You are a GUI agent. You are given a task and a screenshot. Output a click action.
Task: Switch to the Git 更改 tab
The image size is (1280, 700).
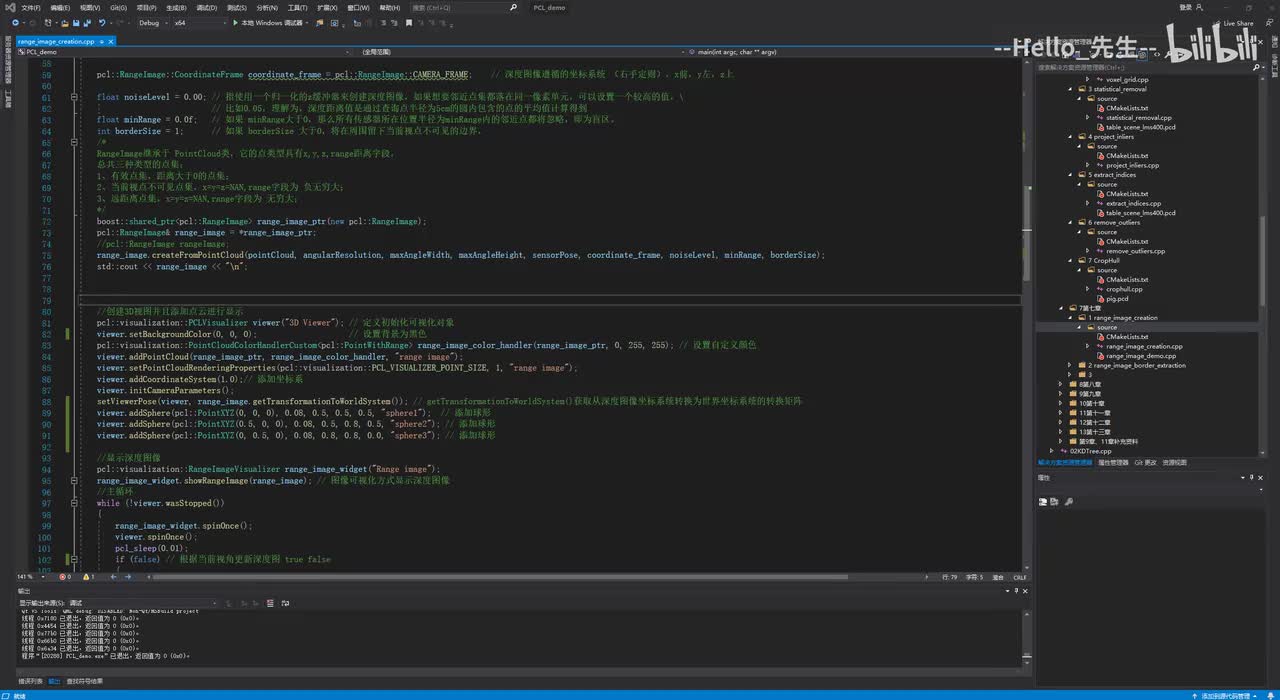point(1146,463)
